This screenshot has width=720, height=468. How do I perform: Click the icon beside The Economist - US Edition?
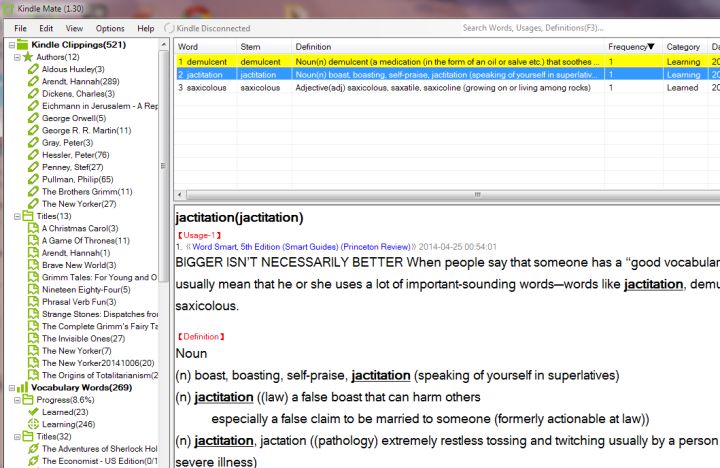point(33,461)
